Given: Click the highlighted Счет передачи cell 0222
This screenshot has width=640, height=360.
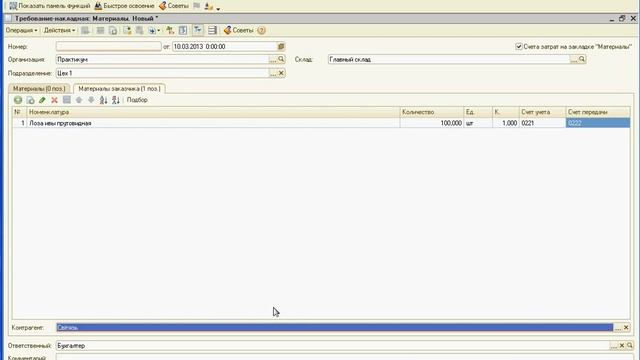Looking at the screenshot, I should (598, 123).
